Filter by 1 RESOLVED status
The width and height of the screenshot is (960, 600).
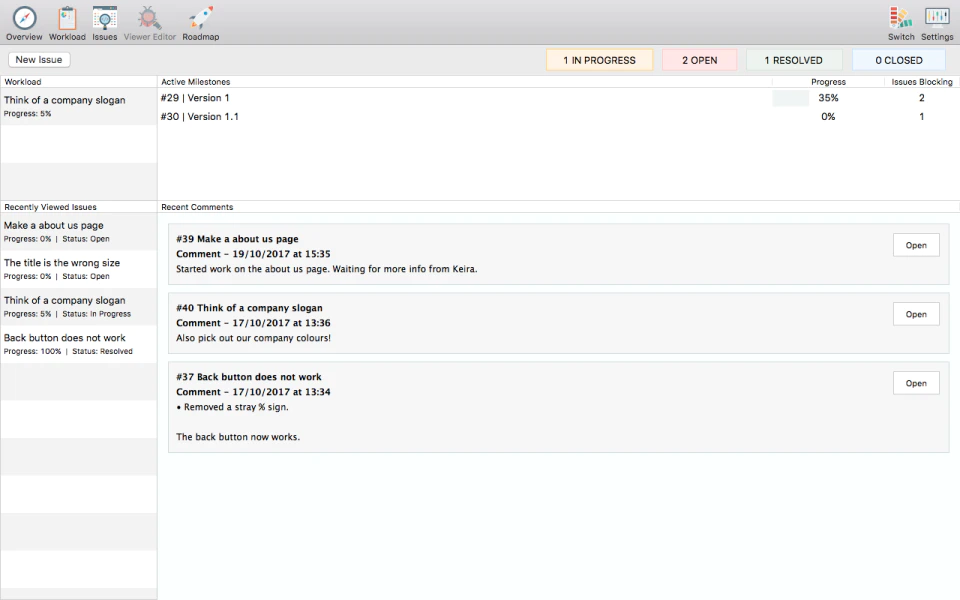793,60
